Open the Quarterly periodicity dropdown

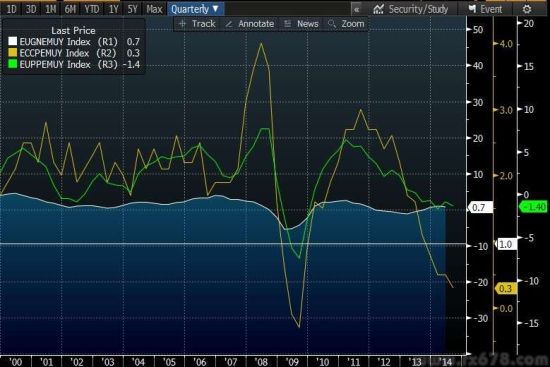tap(195, 9)
